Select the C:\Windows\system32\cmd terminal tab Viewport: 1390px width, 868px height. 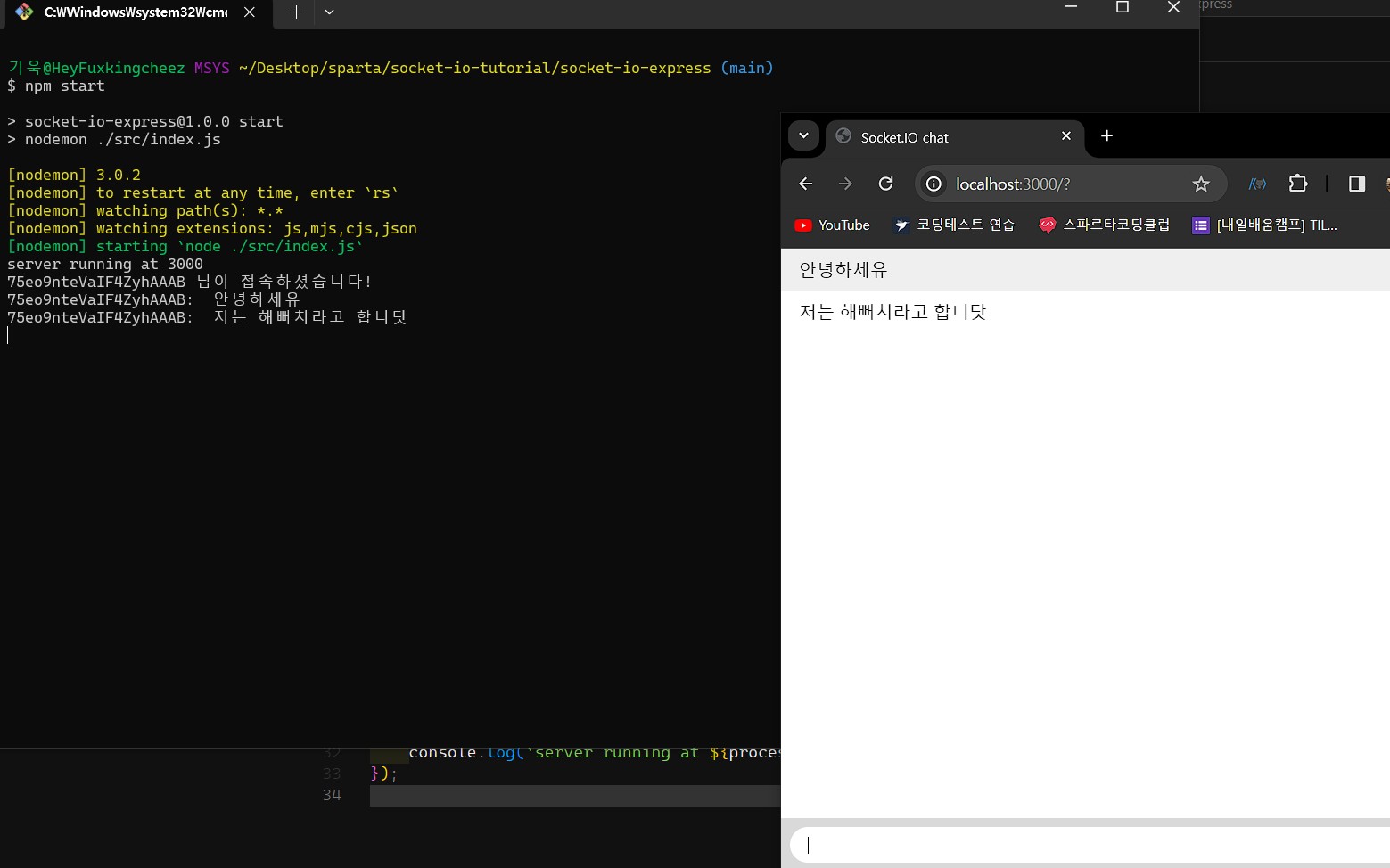click(x=136, y=12)
